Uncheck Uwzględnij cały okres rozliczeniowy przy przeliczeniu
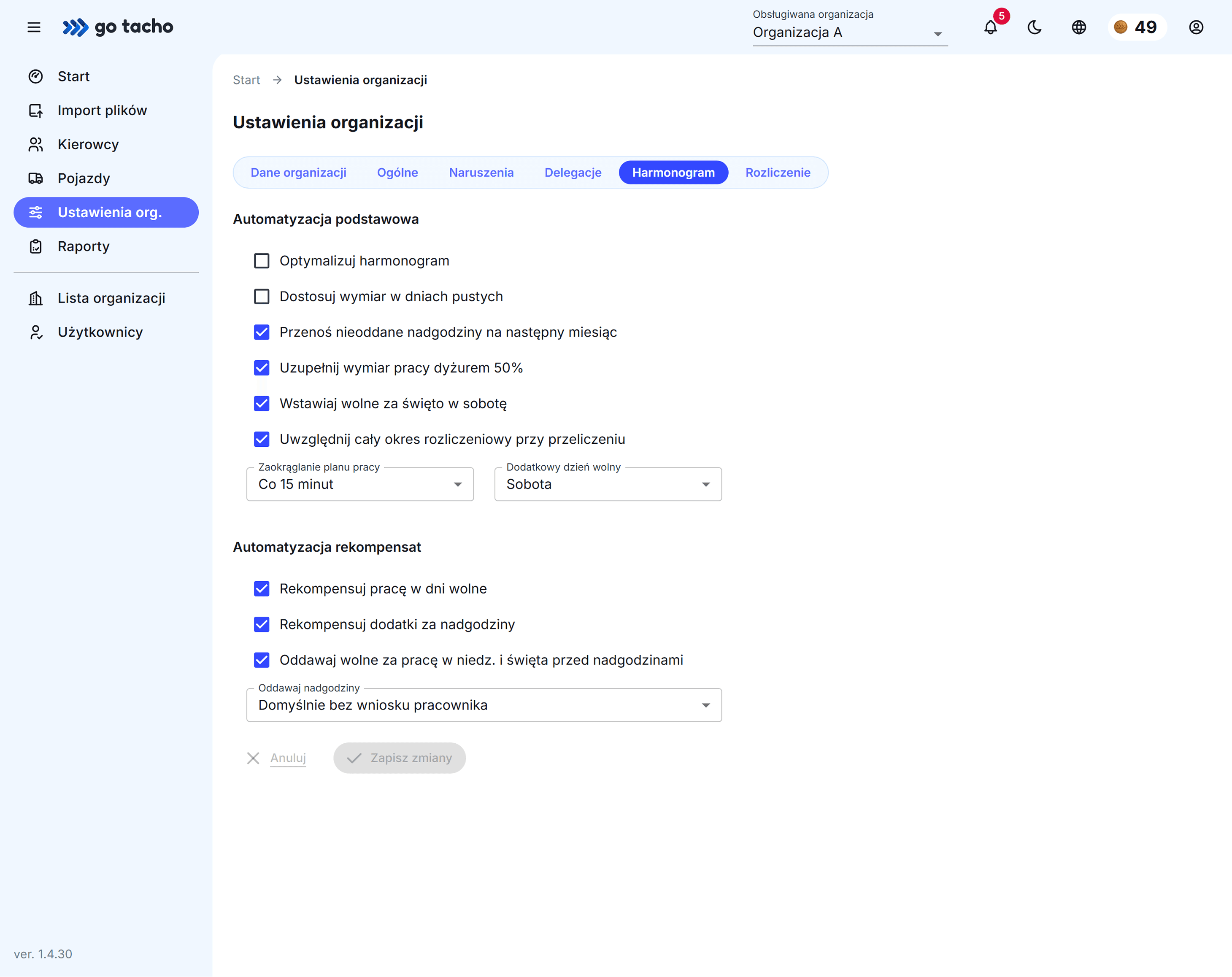The image size is (1232, 977). (262, 440)
